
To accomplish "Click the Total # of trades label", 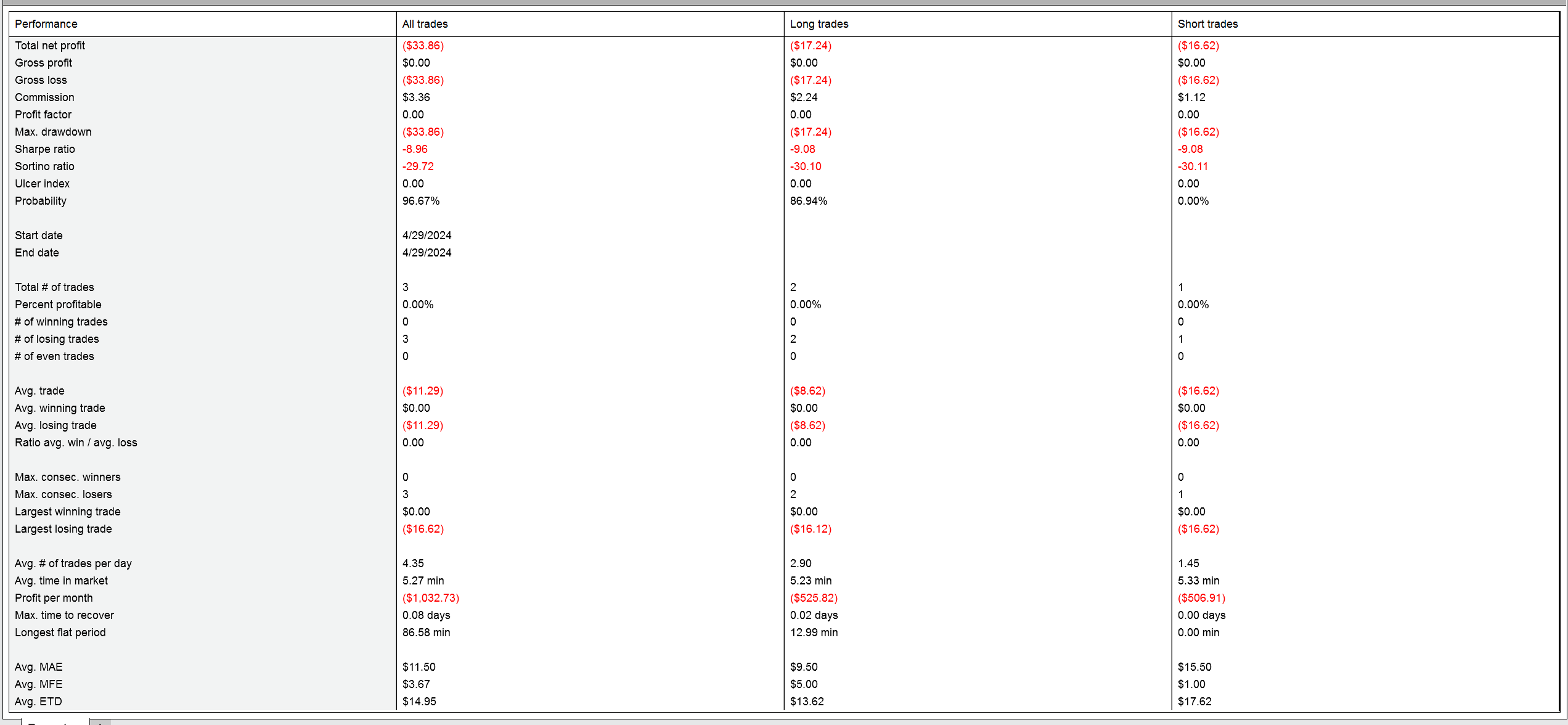I will (54, 287).
